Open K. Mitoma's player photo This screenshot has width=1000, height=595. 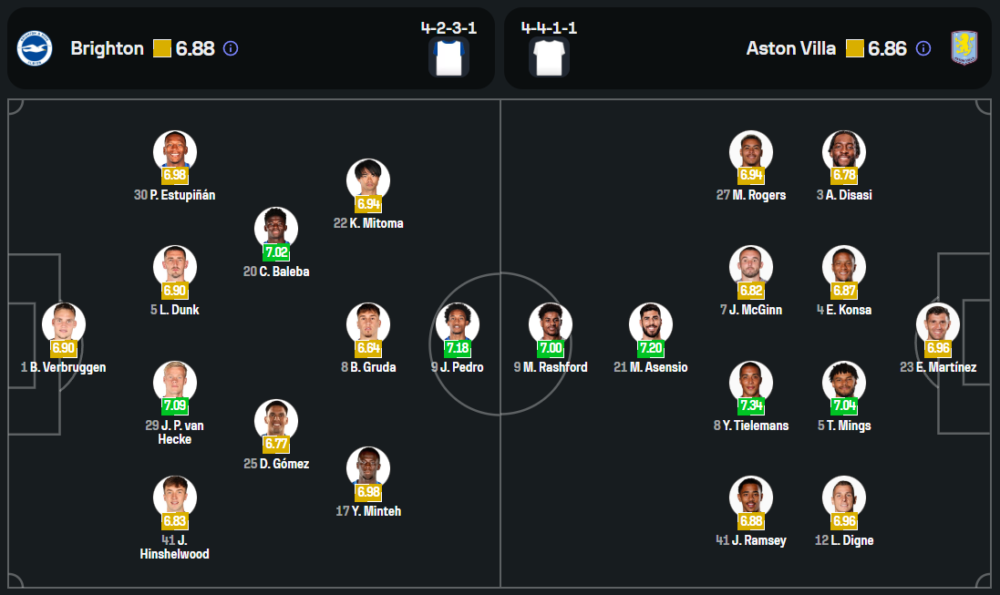coord(368,178)
